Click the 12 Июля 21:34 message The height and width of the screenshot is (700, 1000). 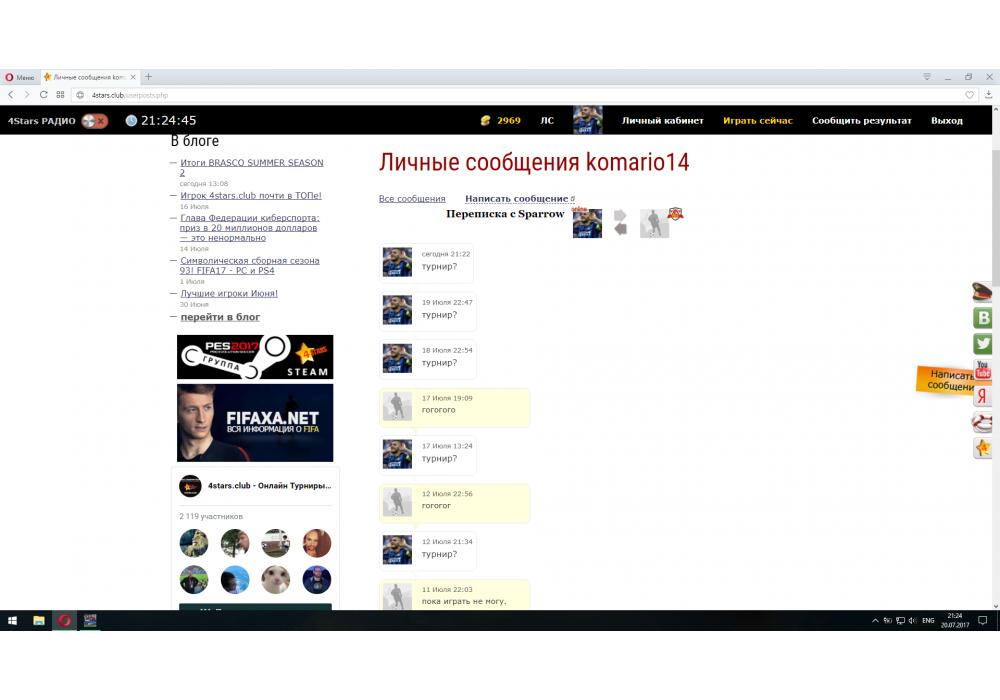428,550
